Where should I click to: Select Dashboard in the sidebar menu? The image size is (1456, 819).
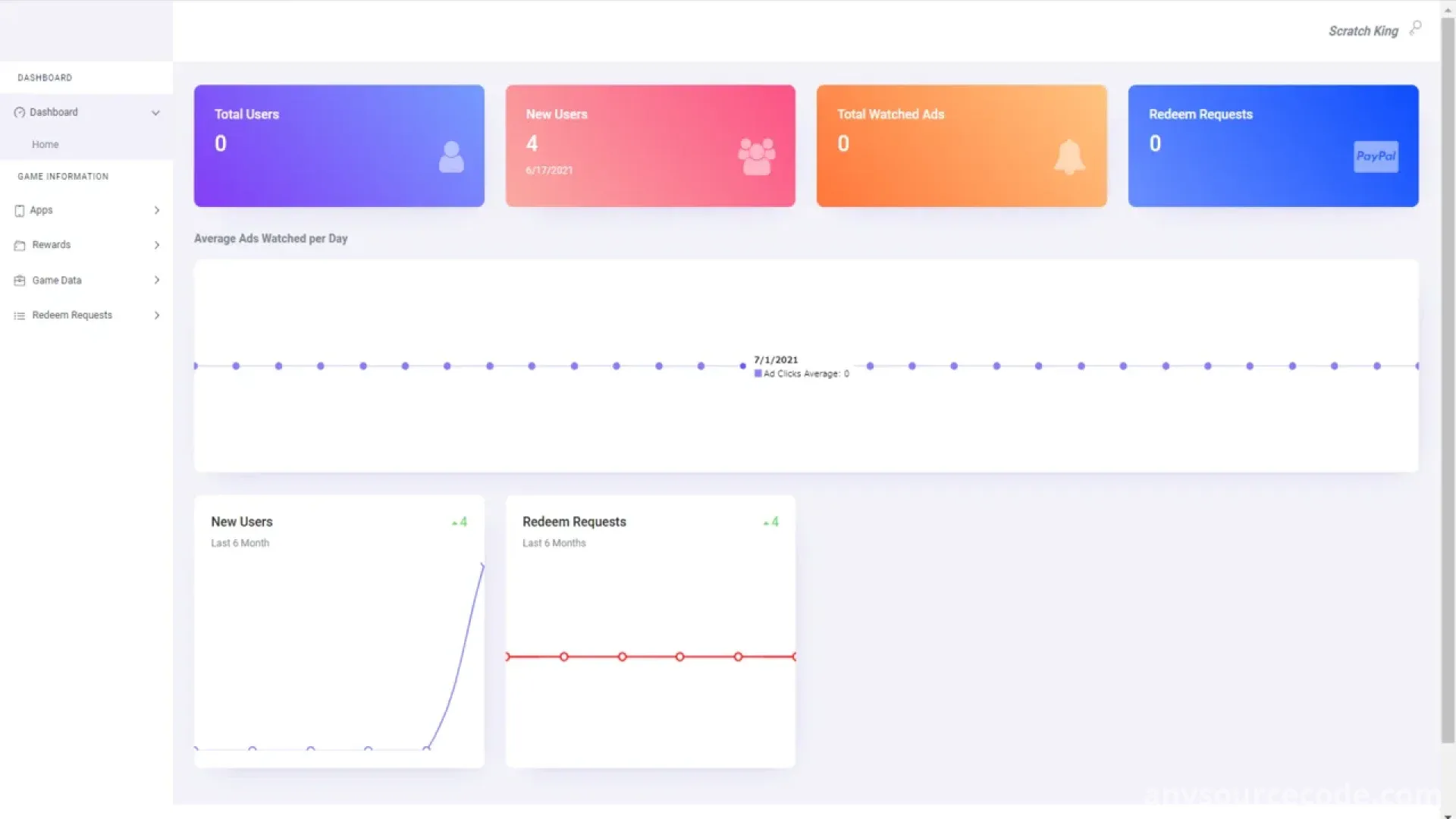pos(54,112)
